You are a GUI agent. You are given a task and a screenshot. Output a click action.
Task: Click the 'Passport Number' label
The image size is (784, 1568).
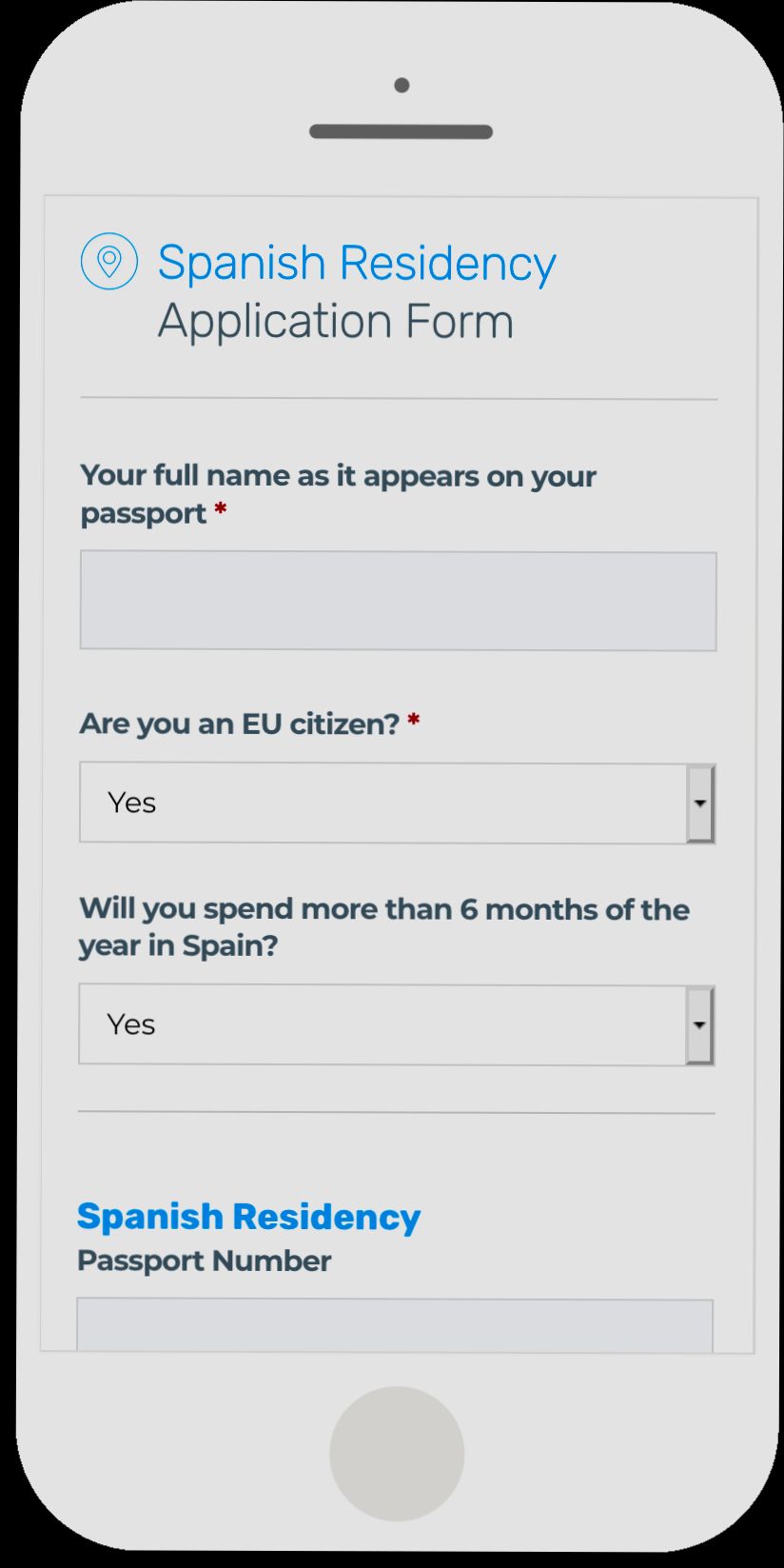coord(204,1260)
